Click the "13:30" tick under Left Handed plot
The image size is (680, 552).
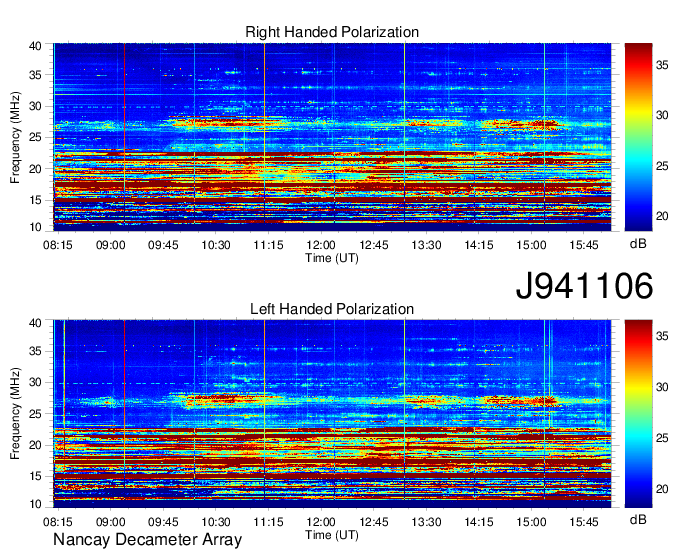[x=426, y=522]
